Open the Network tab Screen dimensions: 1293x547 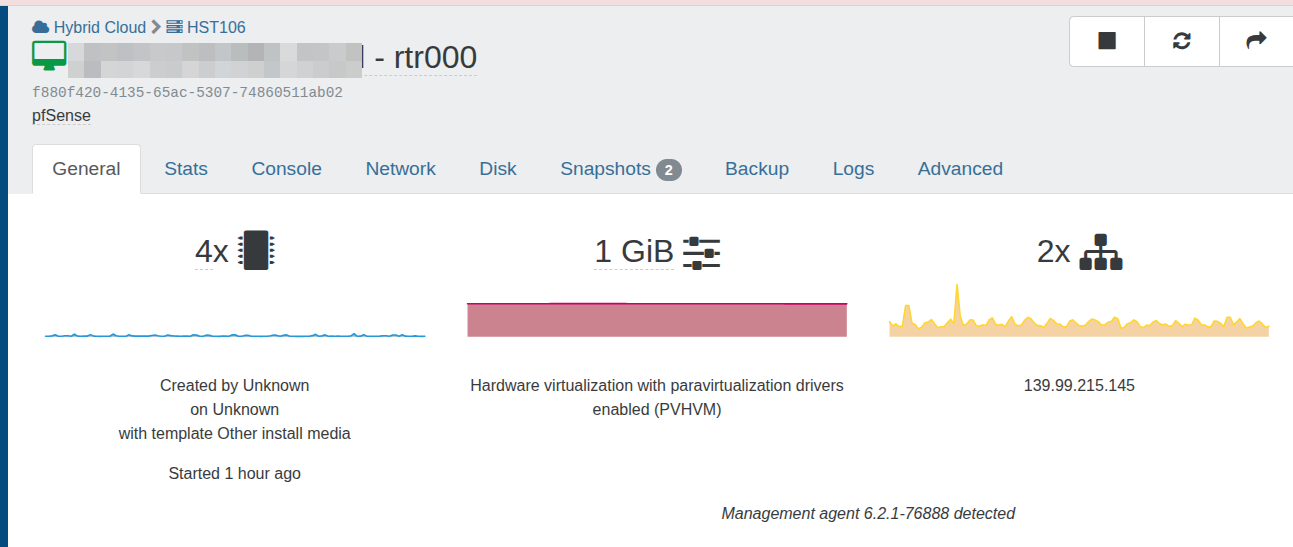point(400,169)
